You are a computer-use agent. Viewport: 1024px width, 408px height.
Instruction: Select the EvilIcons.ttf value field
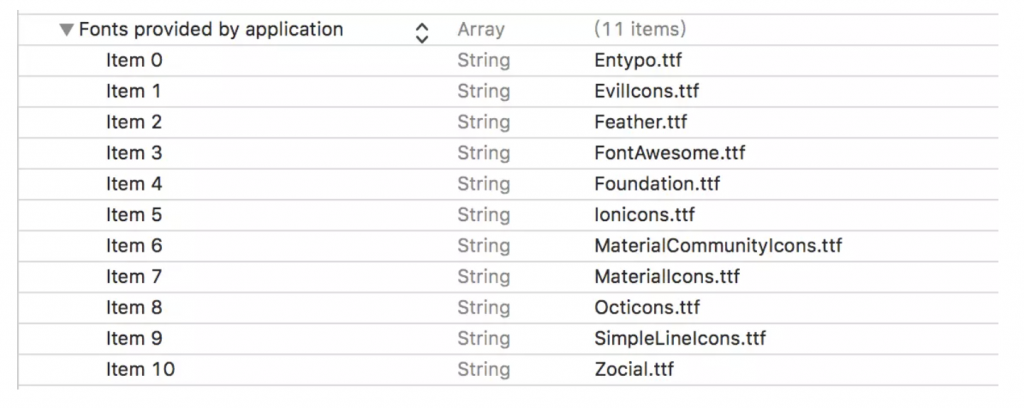pos(646,91)
